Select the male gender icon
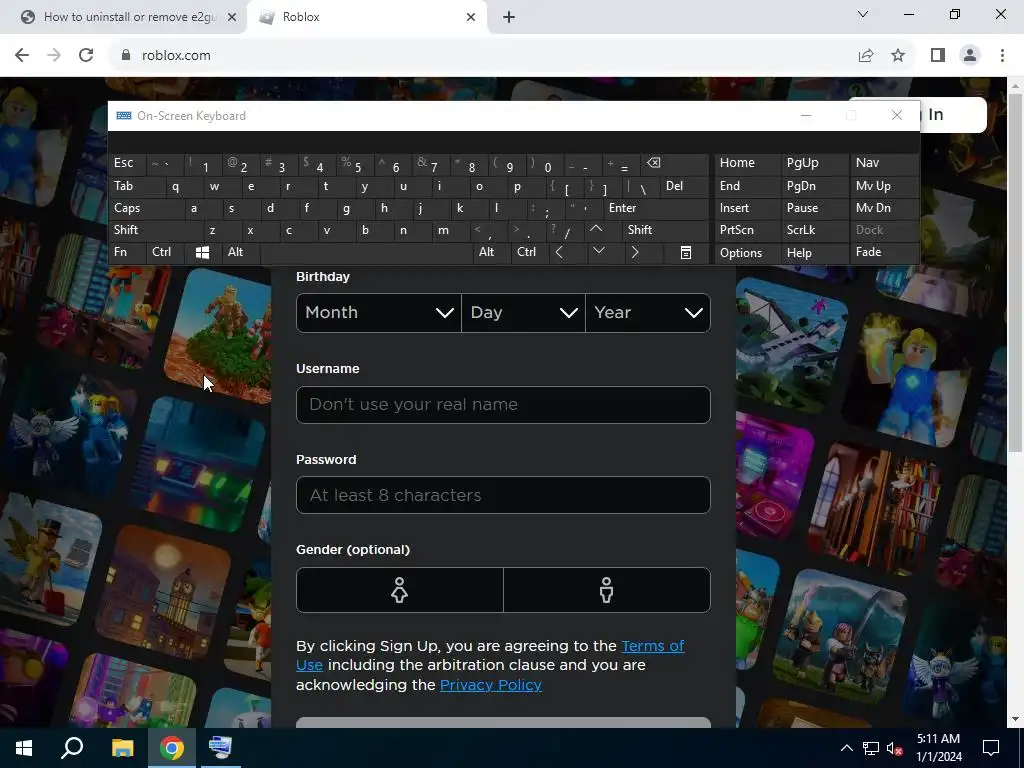 607,590
